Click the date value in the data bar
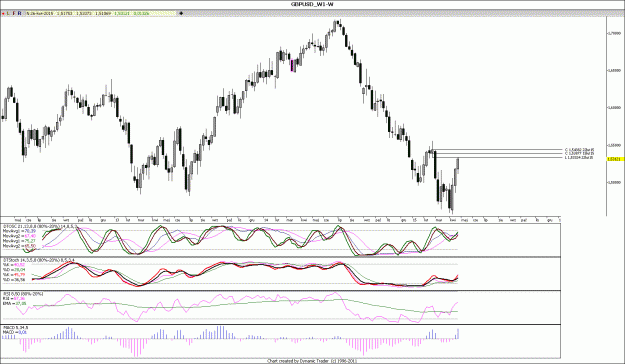 pyautogui.click(x=40, y=13)
